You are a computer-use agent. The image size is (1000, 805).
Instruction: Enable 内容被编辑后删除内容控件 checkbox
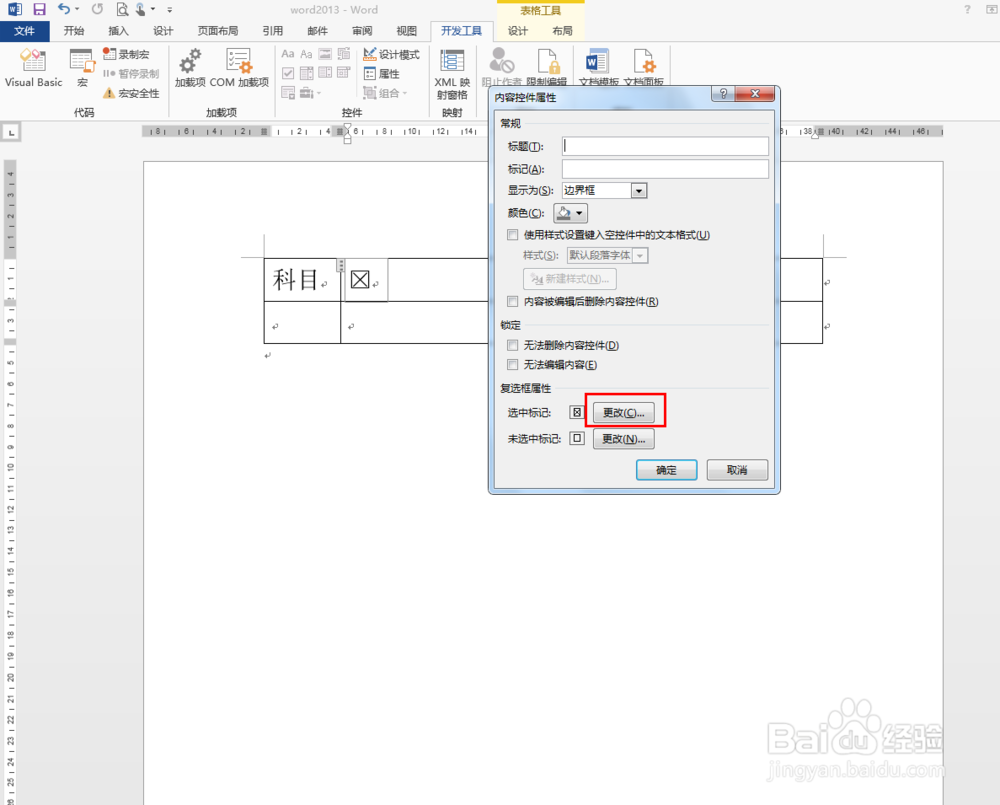tap(513, 300)
